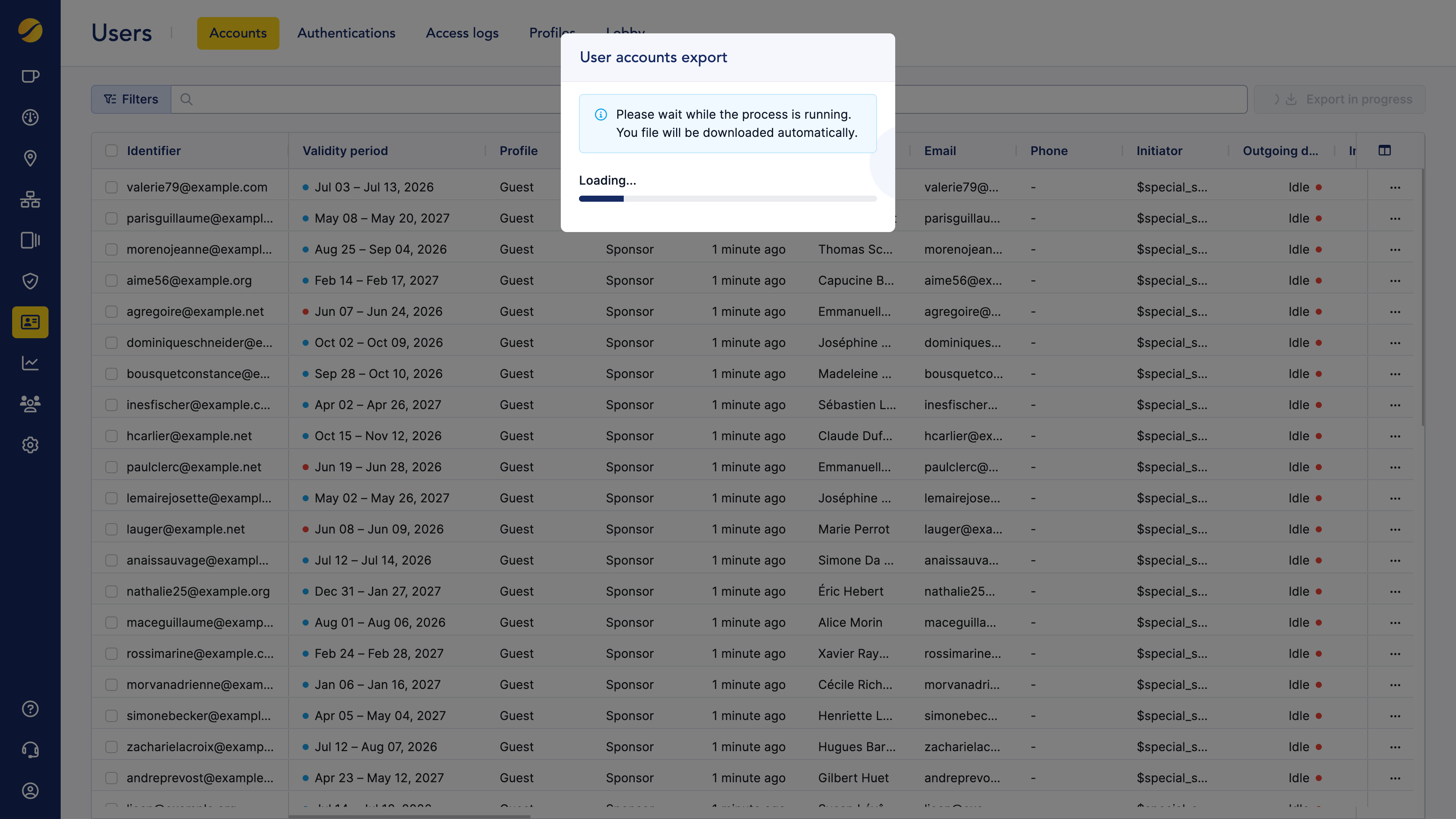Image resolution: width=1456 pixels, height=819 pixels.
Task: Open row actions for hcarlier@example.net
Action: (x=1395, y=436)
